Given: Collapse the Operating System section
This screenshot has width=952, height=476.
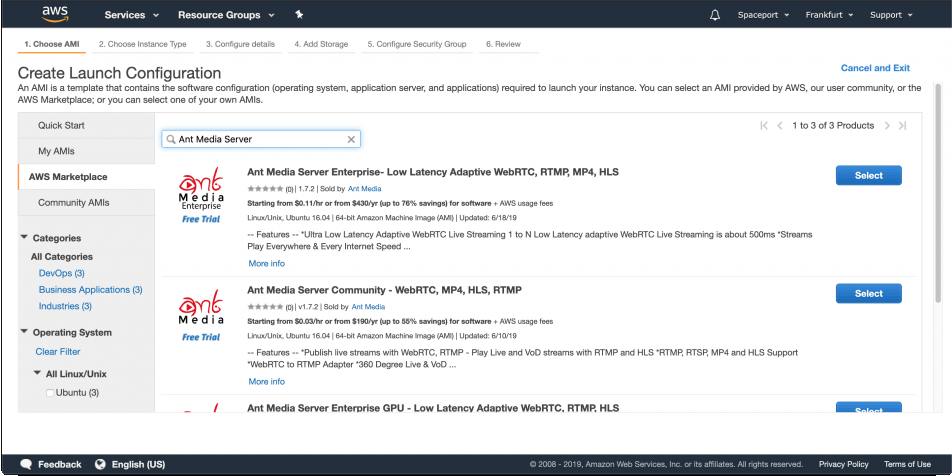Looking at the screenshot, I should click(x=24, y=332).
